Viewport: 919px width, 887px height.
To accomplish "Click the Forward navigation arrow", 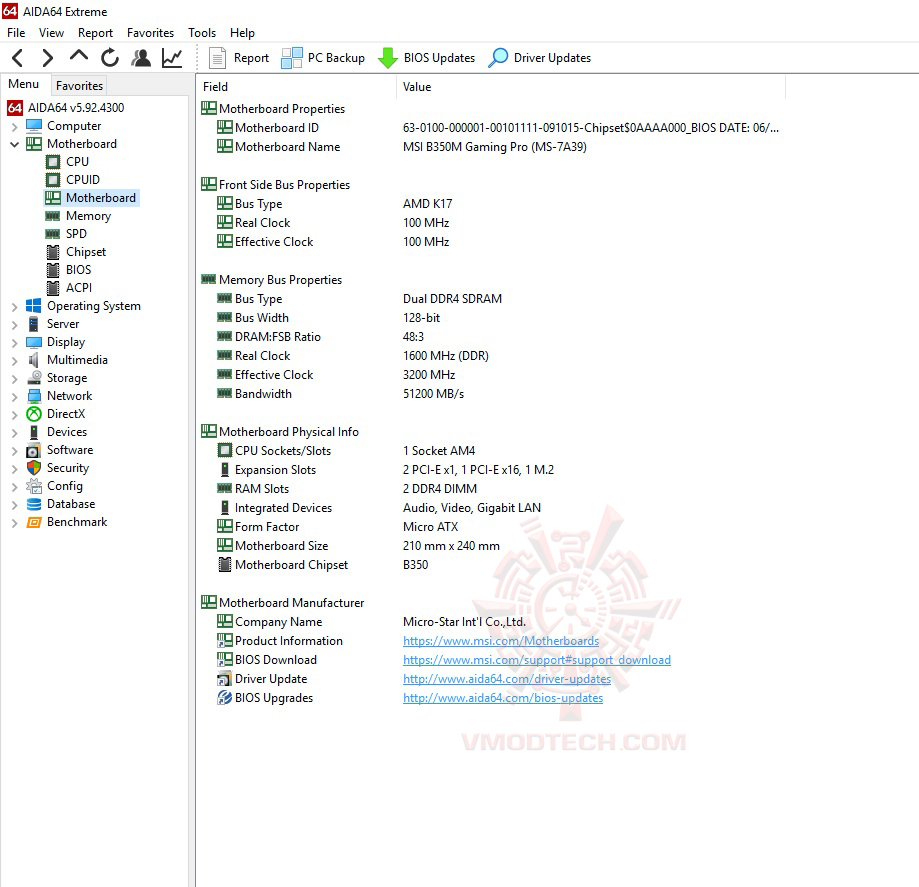I will (x=48, y=57).
